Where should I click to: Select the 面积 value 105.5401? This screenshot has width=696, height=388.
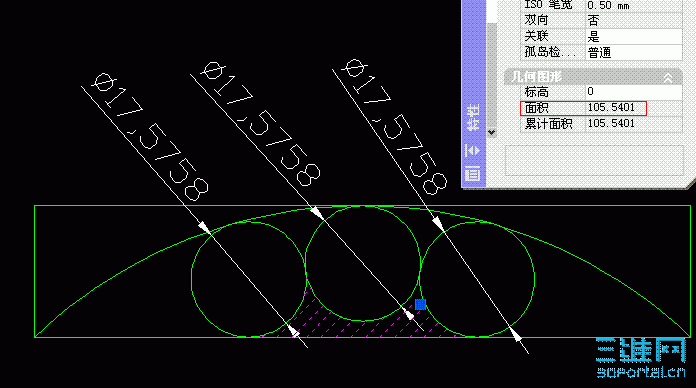(x=611, y=107)
